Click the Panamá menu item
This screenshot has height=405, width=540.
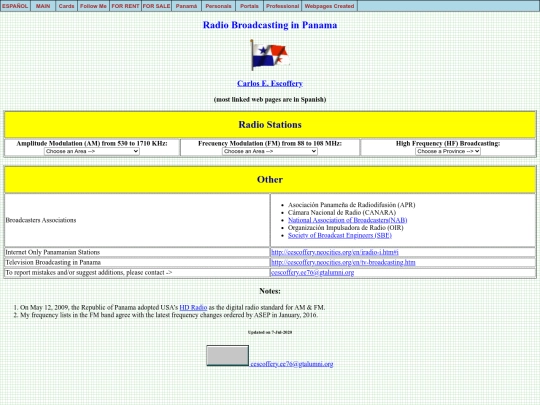(186, 6)
